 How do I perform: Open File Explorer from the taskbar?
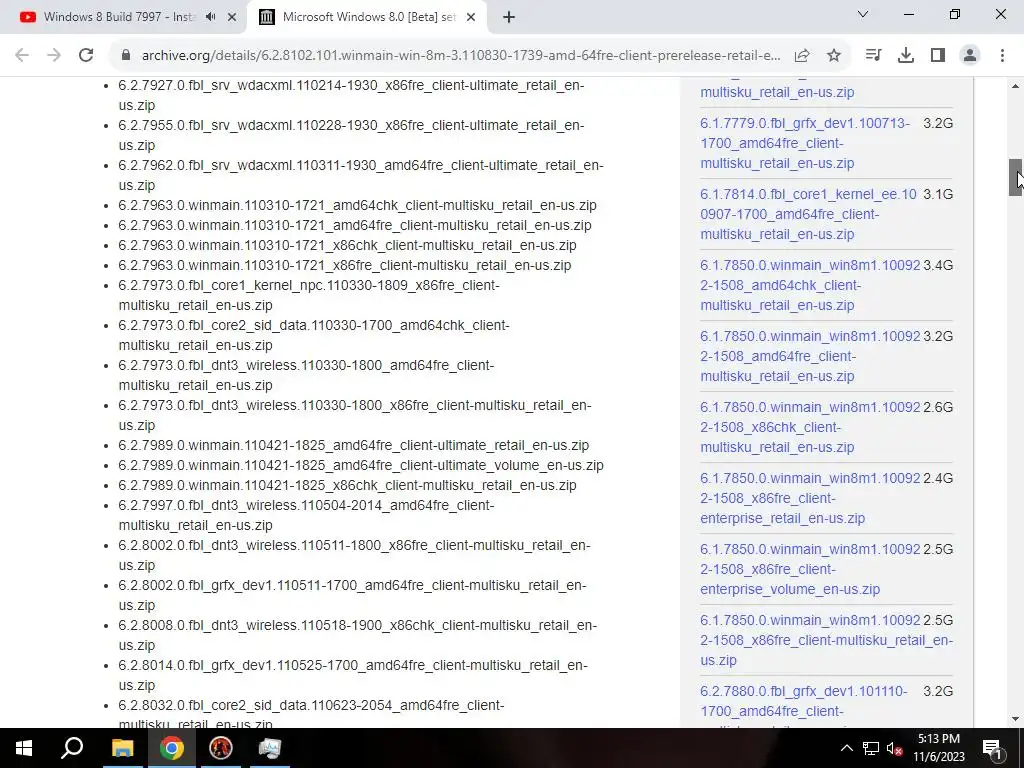122,748
